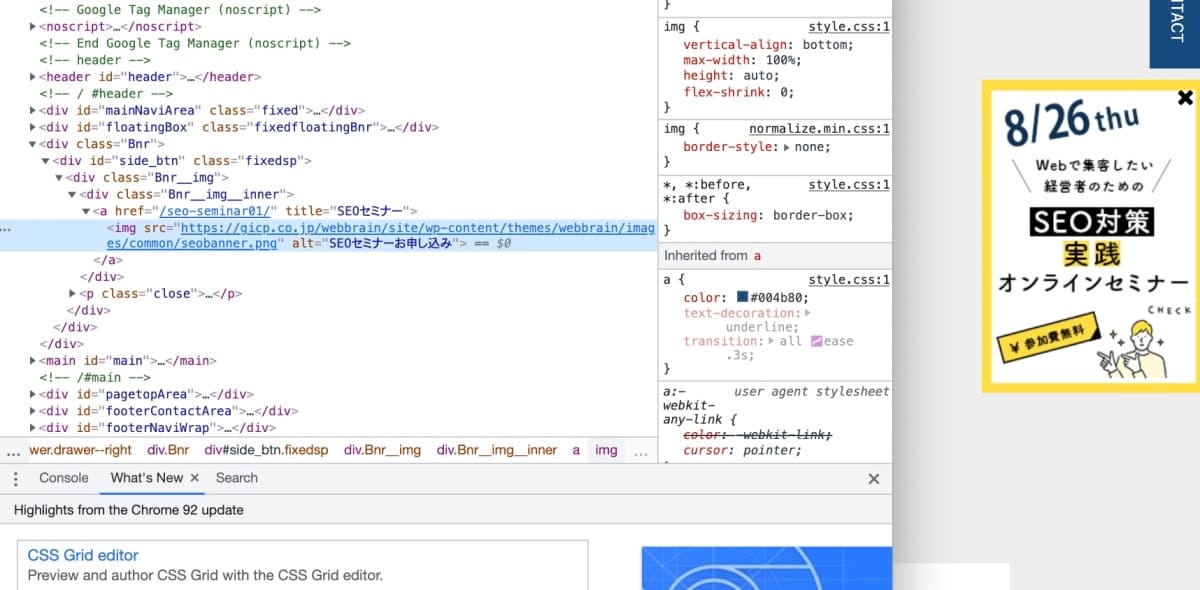
Task: Expand the noscript element
Action: (x=34, y=26)
